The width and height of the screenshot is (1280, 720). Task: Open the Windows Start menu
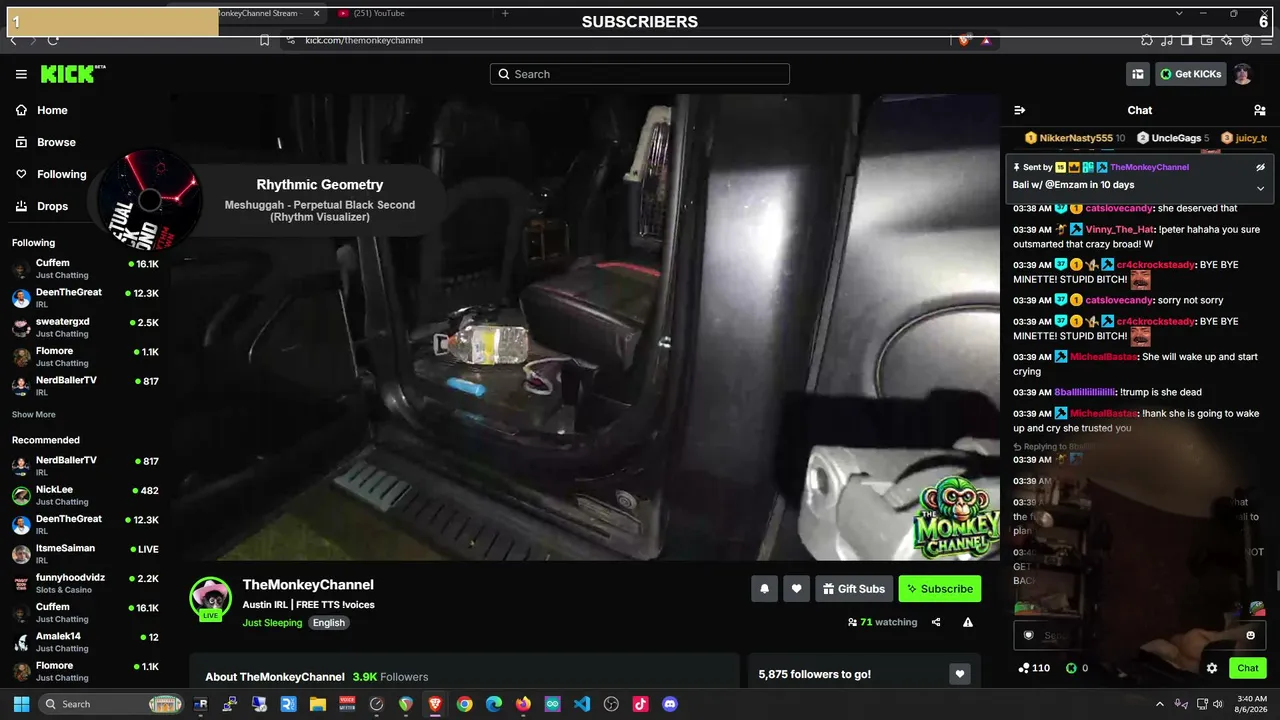pyautogui.click(x=21, y=704)
